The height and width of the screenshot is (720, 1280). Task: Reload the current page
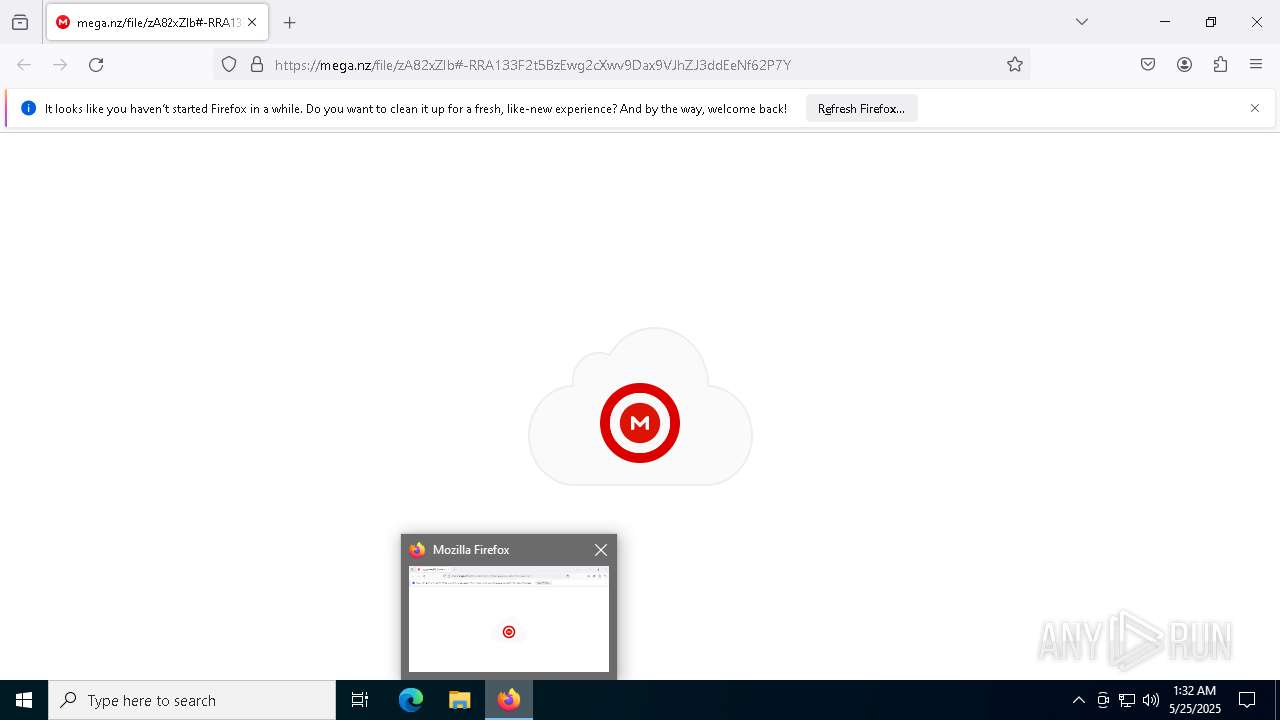pyautogui.click(x=96, y=65)
